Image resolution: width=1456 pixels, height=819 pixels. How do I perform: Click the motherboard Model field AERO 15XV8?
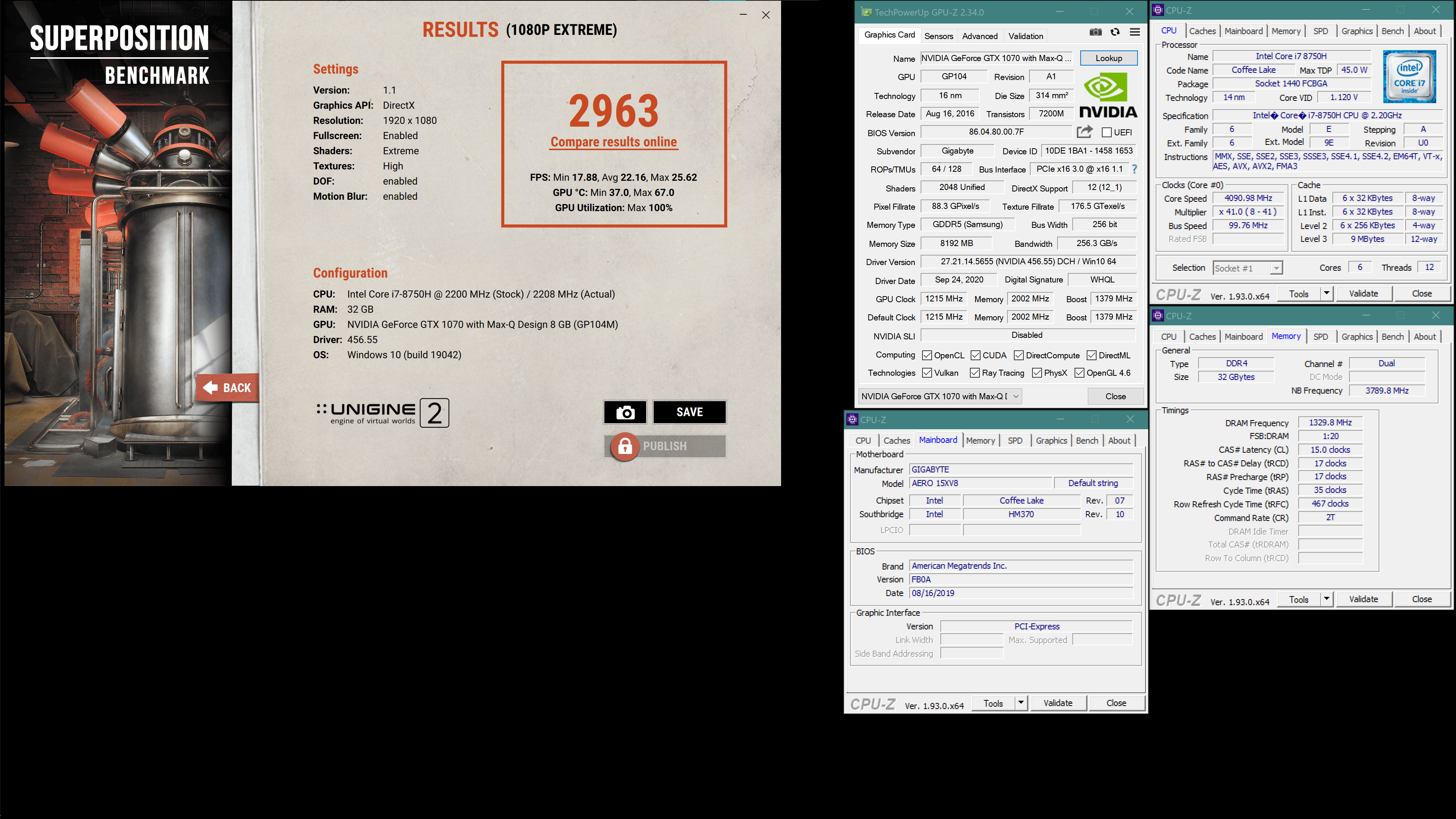pos(981,483)
